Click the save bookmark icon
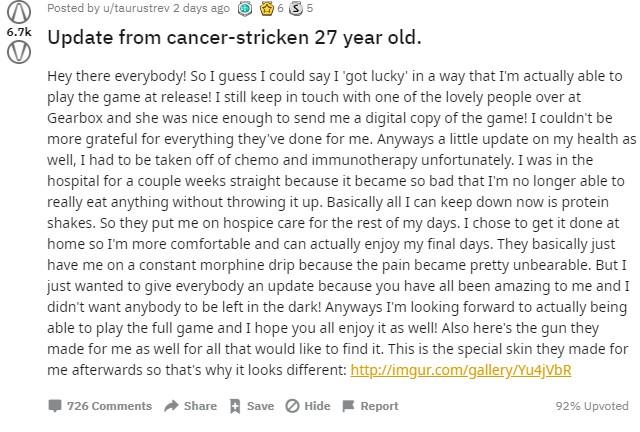 235,406
